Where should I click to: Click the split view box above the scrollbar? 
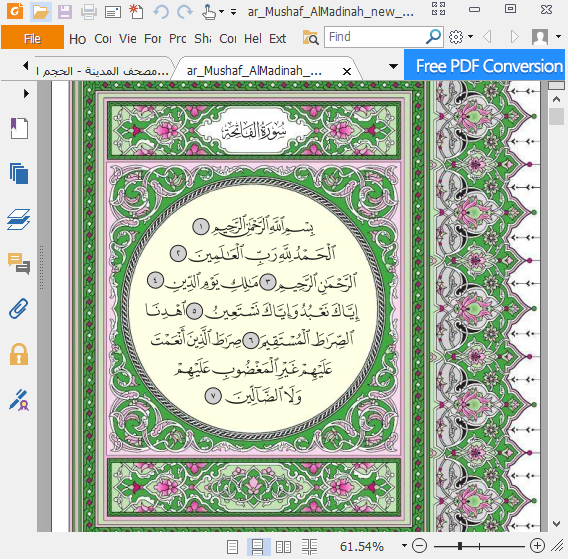[x=557, y=85]
